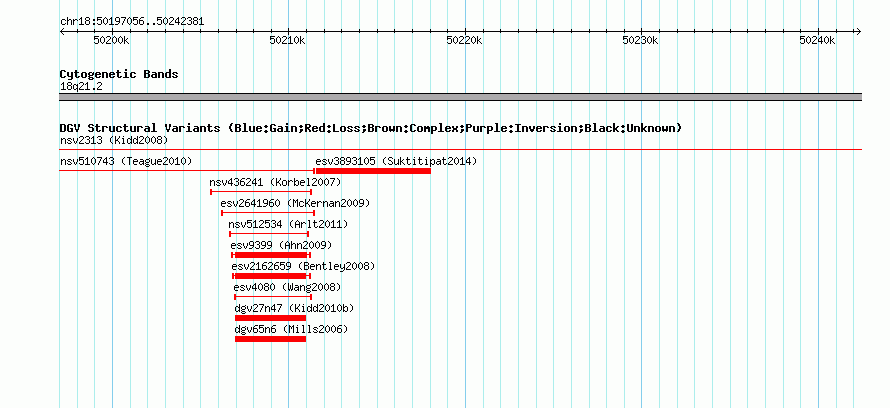This screenshot has height=408, width=890.
Task: Click the ruler's left arrowhead
Action: coord(62,32)
